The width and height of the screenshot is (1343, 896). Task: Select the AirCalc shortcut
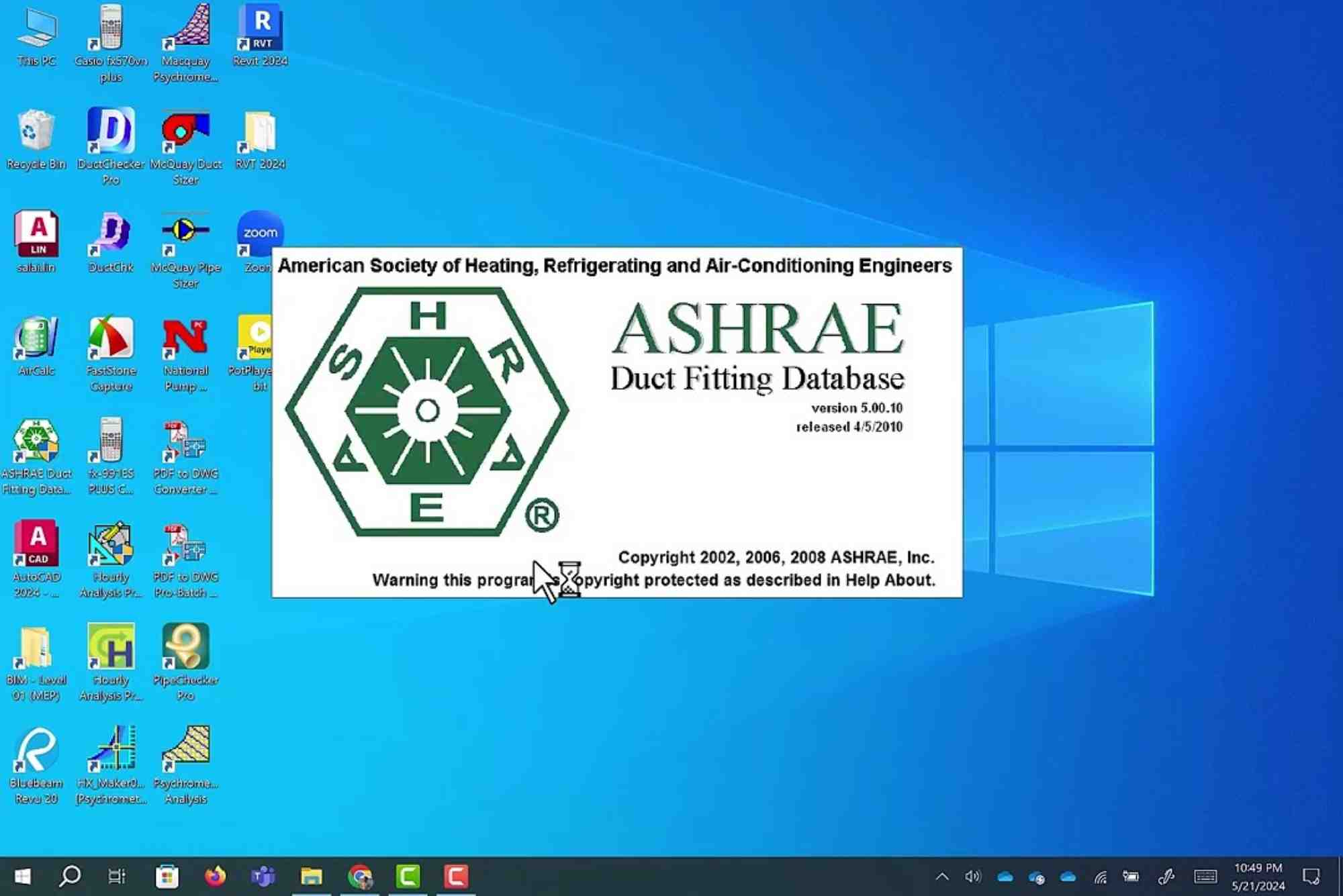36,346
